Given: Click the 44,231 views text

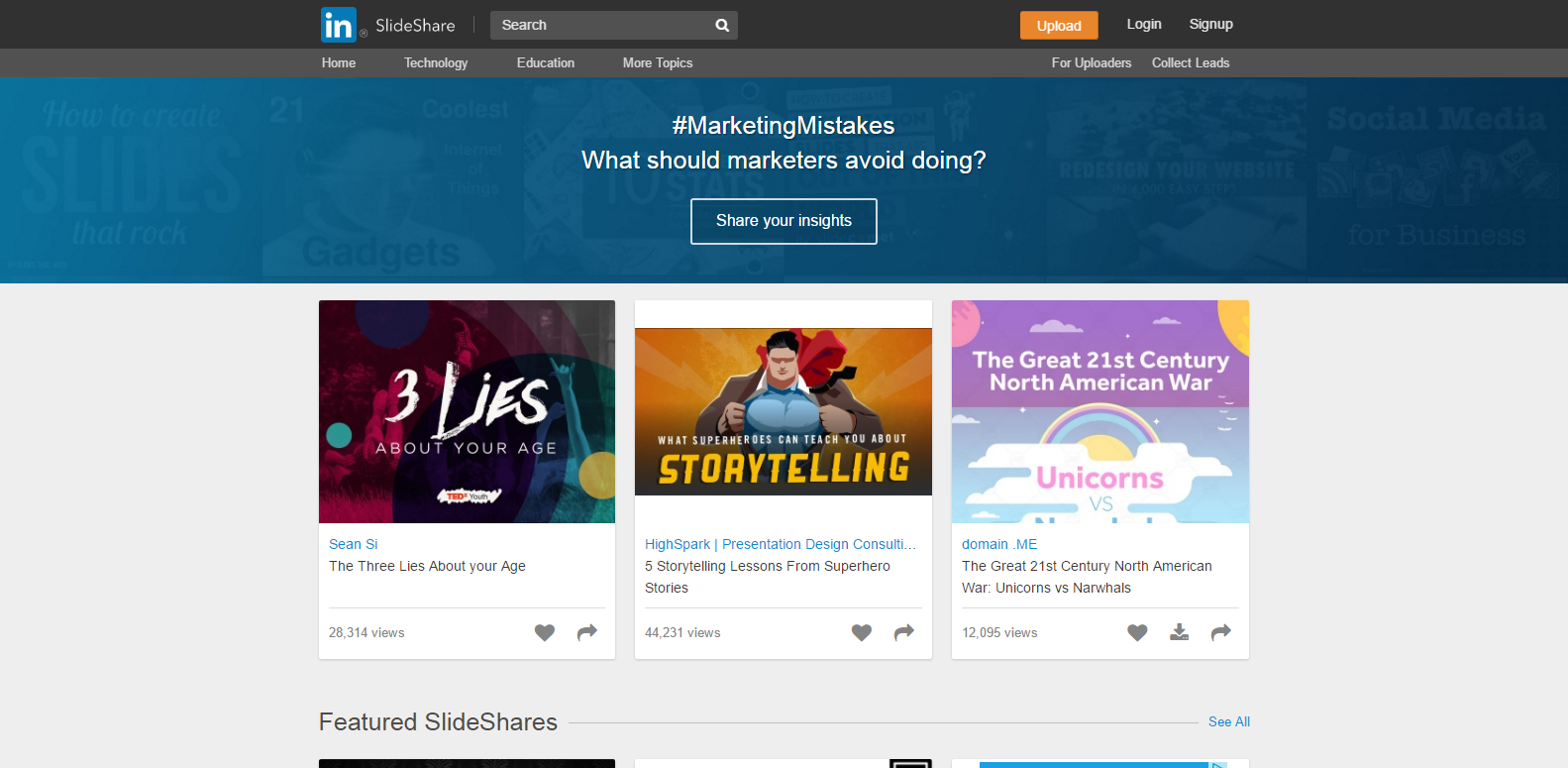Looking at the screenshot, I should coord(682,632).
